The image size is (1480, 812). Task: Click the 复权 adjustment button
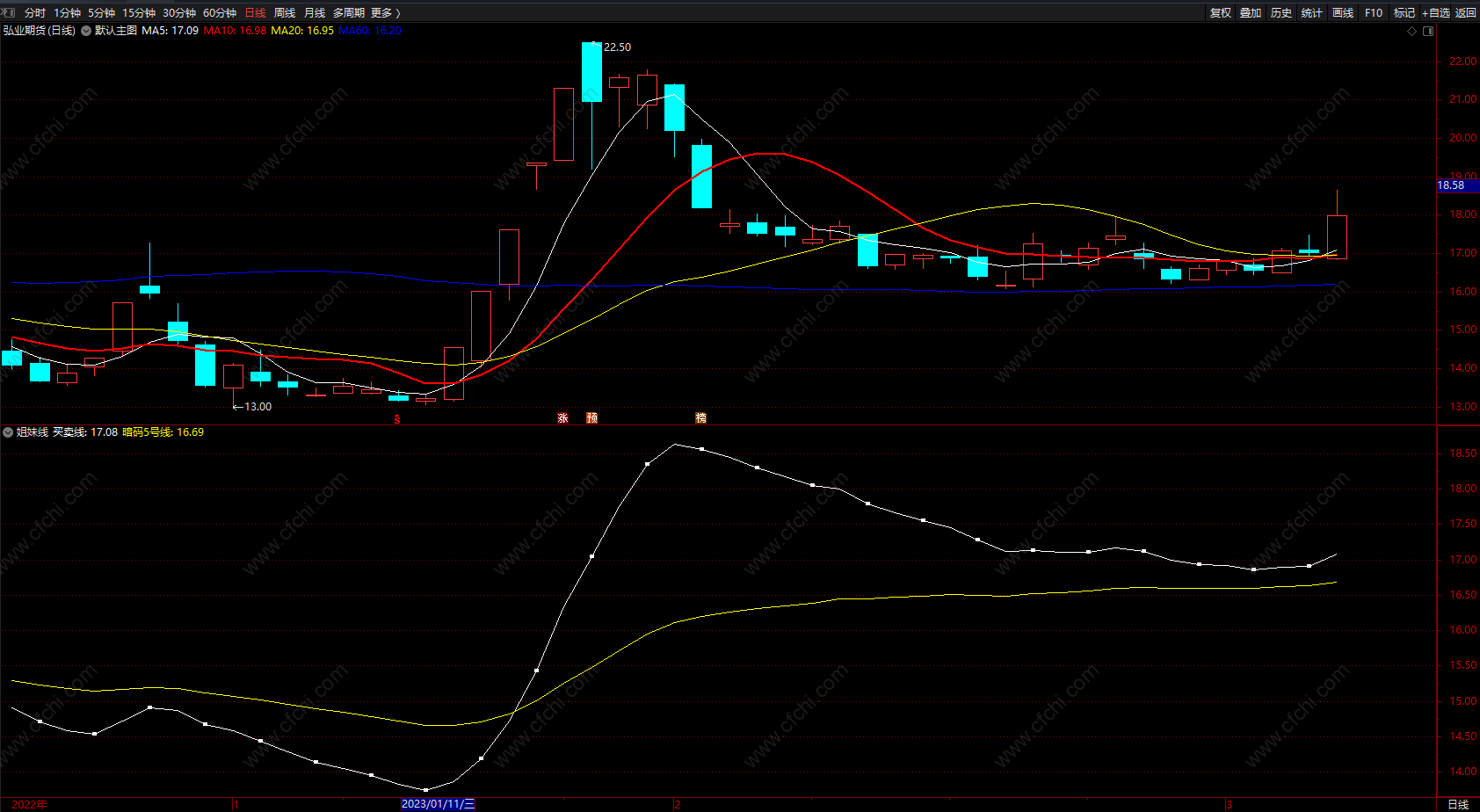pyautogui.click(x=1221, y=13)
